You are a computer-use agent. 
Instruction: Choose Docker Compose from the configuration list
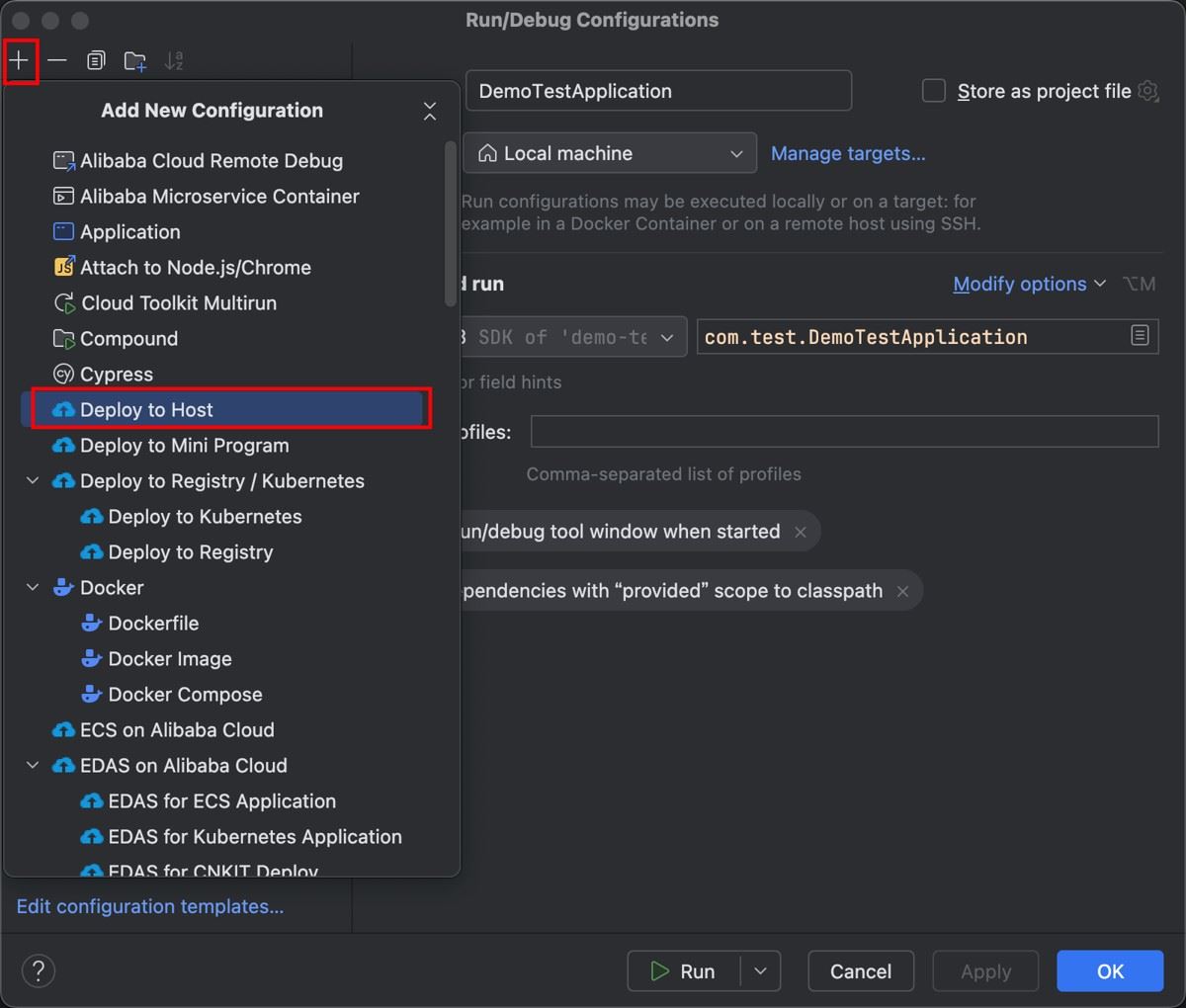tap(185, 694)
